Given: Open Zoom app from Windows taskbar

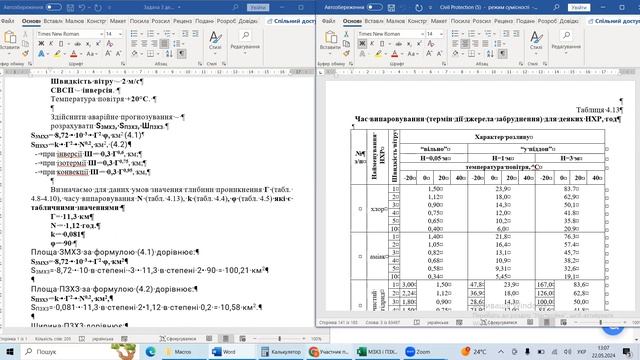Looking at the screenshot, I should tap(418, 351).
